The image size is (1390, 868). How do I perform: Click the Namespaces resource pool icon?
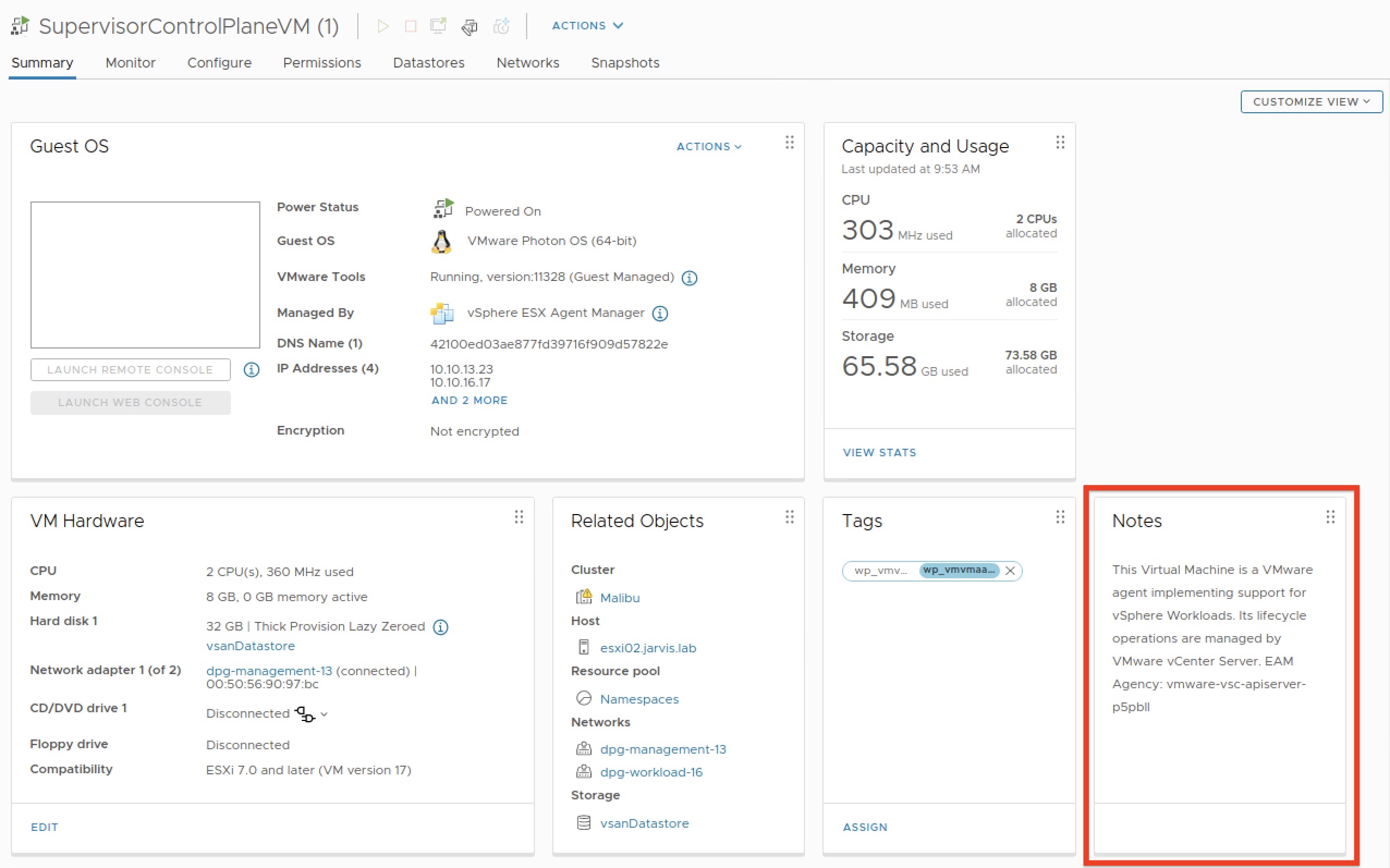pos(584,698)
